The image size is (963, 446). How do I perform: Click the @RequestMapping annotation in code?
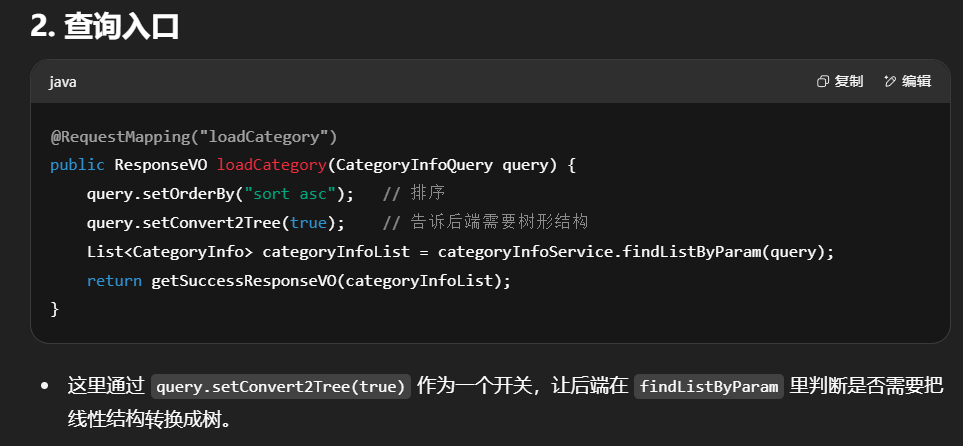[113, 136]
